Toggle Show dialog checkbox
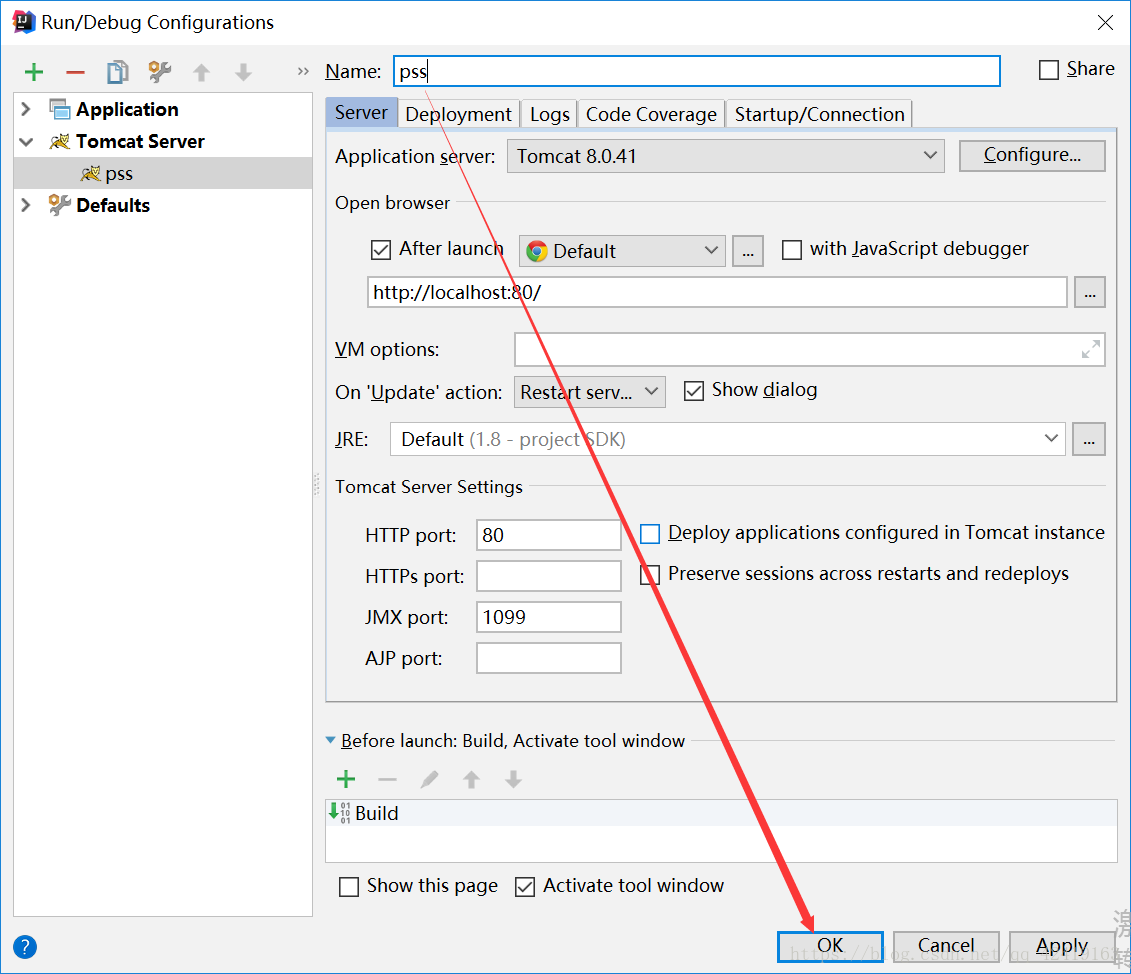The width and height of the screenshot is (1131, 974). pyautogui.click(x=694, y=391)
